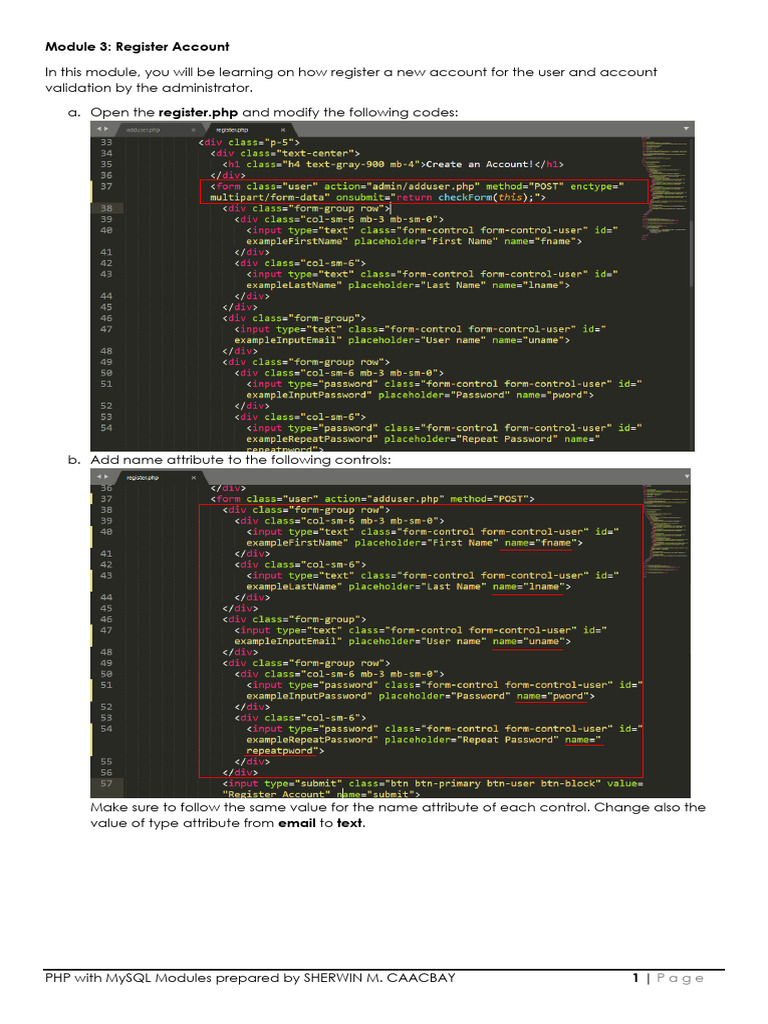The width and height of the screenshot is (768, 1024).
Task: Click bold 'register.php' in step a instruction
Action: (198, 112)
